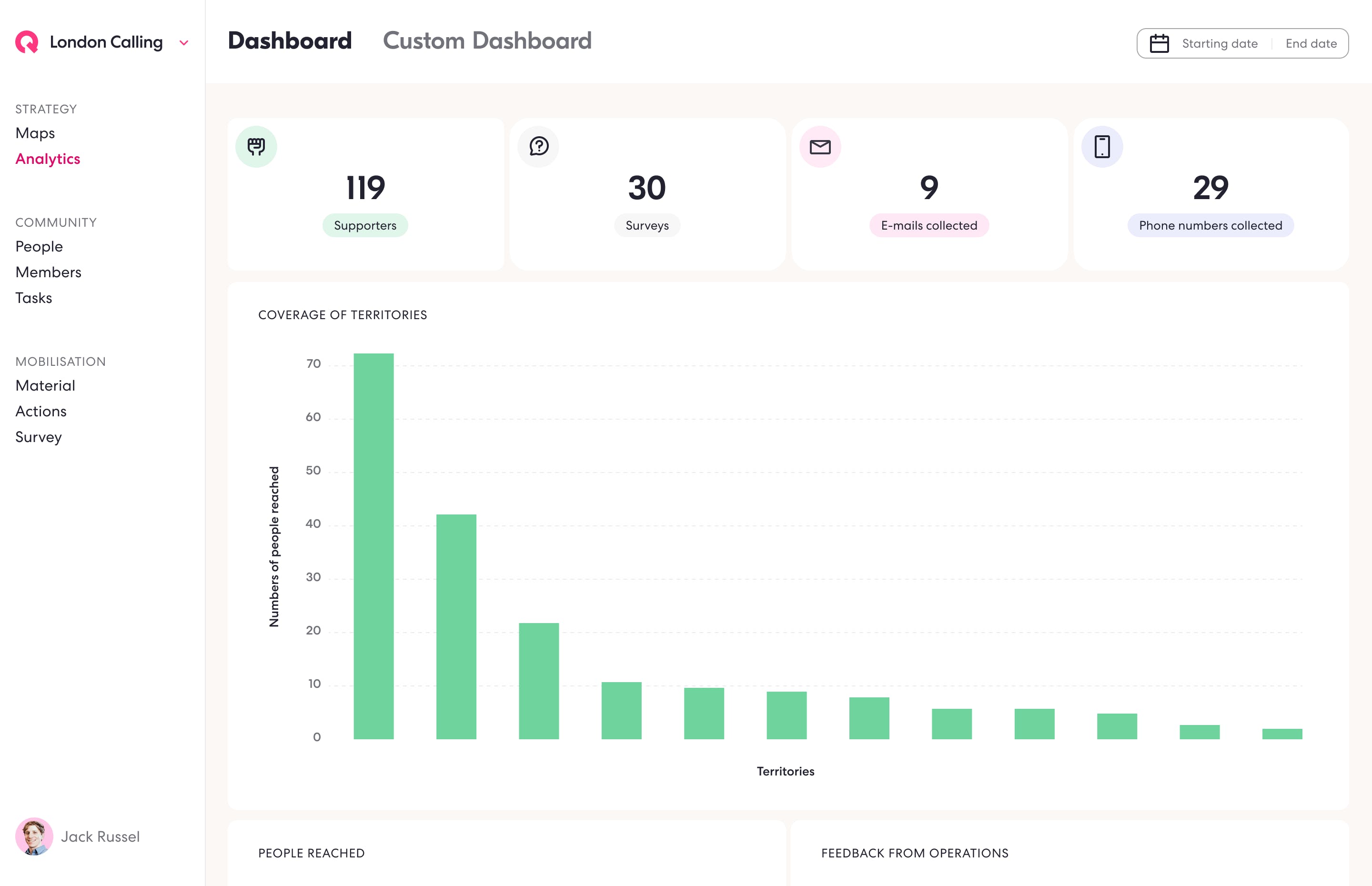Click the envelope E-mails collected icon
The image size is (1372, 886).
click(820, 147)
